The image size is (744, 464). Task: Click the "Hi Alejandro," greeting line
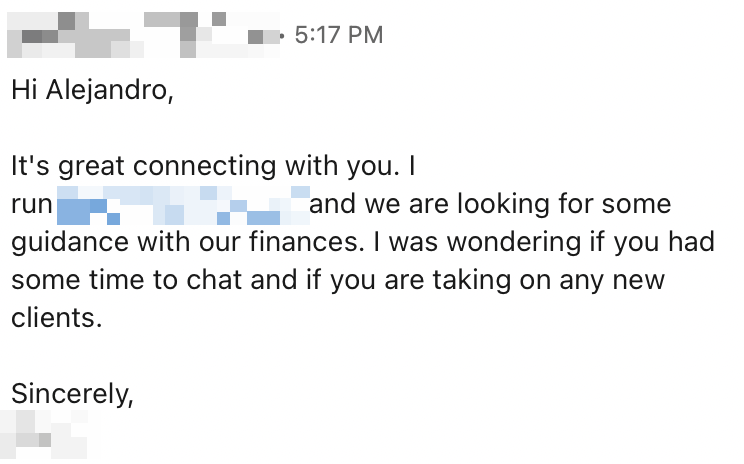point(93,90)
